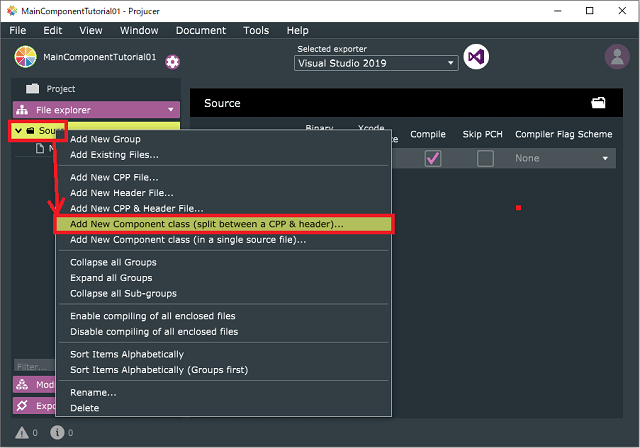
Task: Click the Projucer app icon in title bar
Action: coord(12,11)
